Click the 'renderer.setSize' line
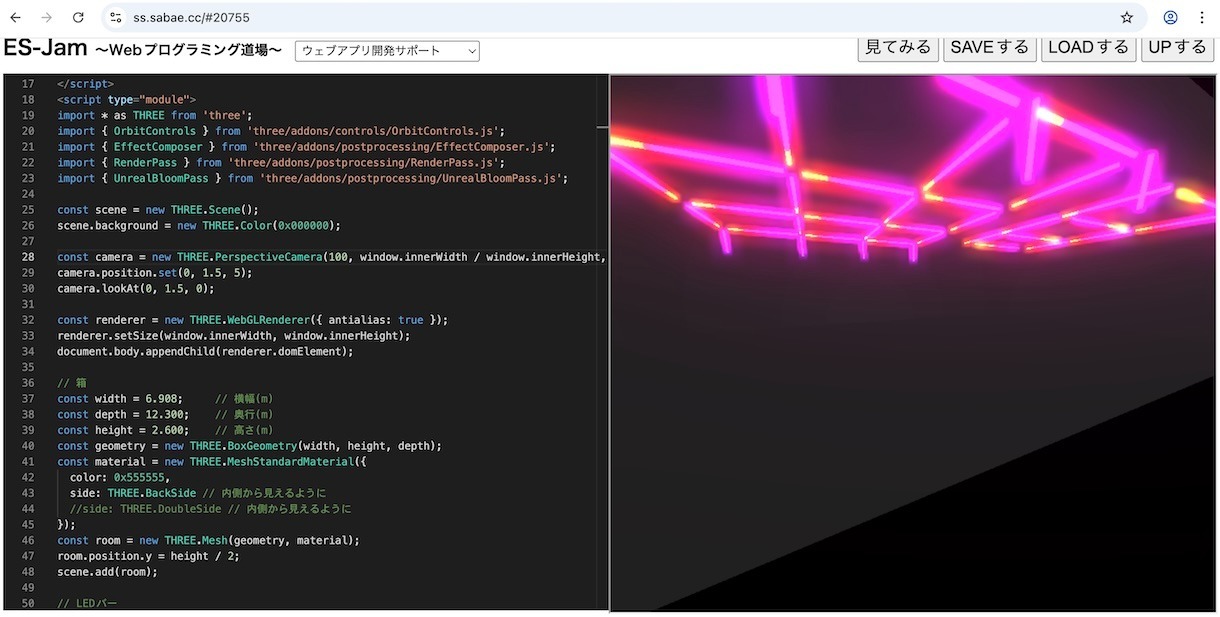 pyautogui.click(x=234, y=335)
